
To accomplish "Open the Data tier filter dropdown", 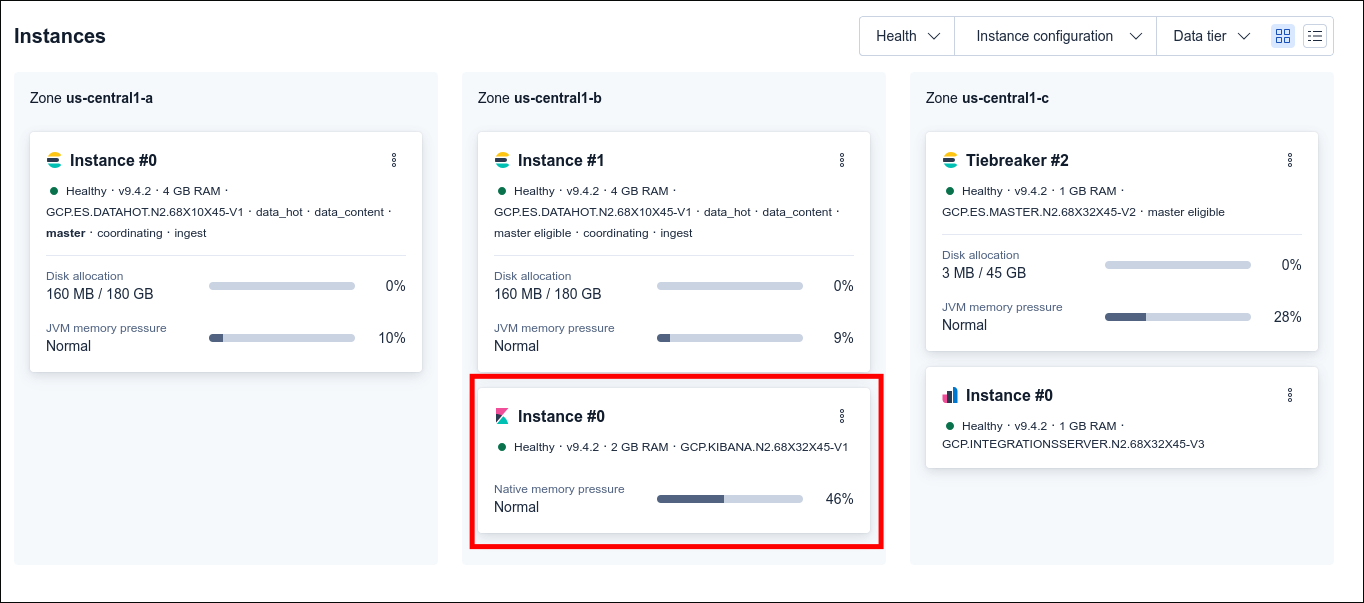I will (1211, 36).
